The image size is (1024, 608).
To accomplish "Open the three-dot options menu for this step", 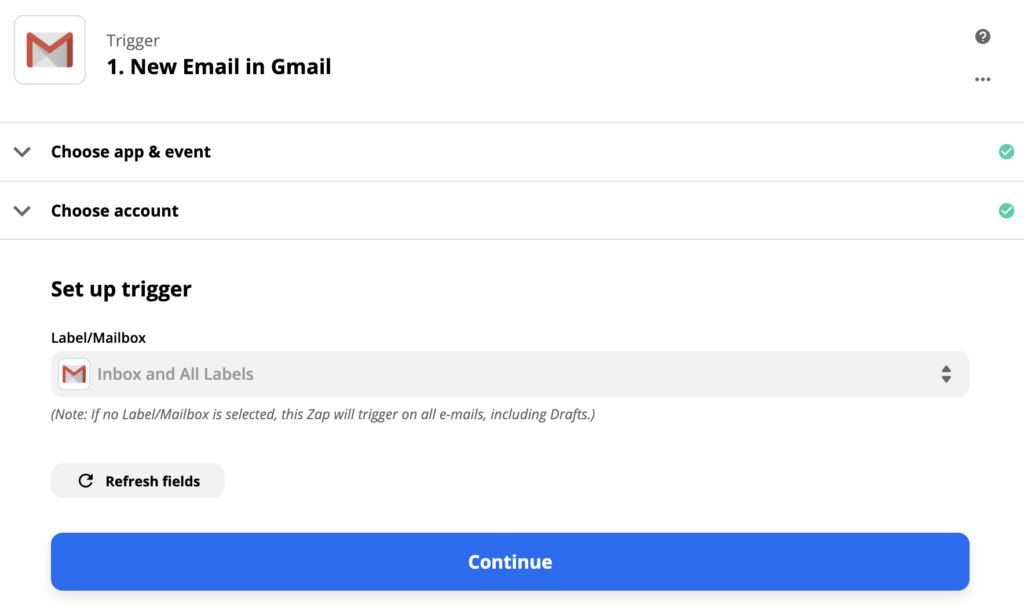I will [982, 79].
